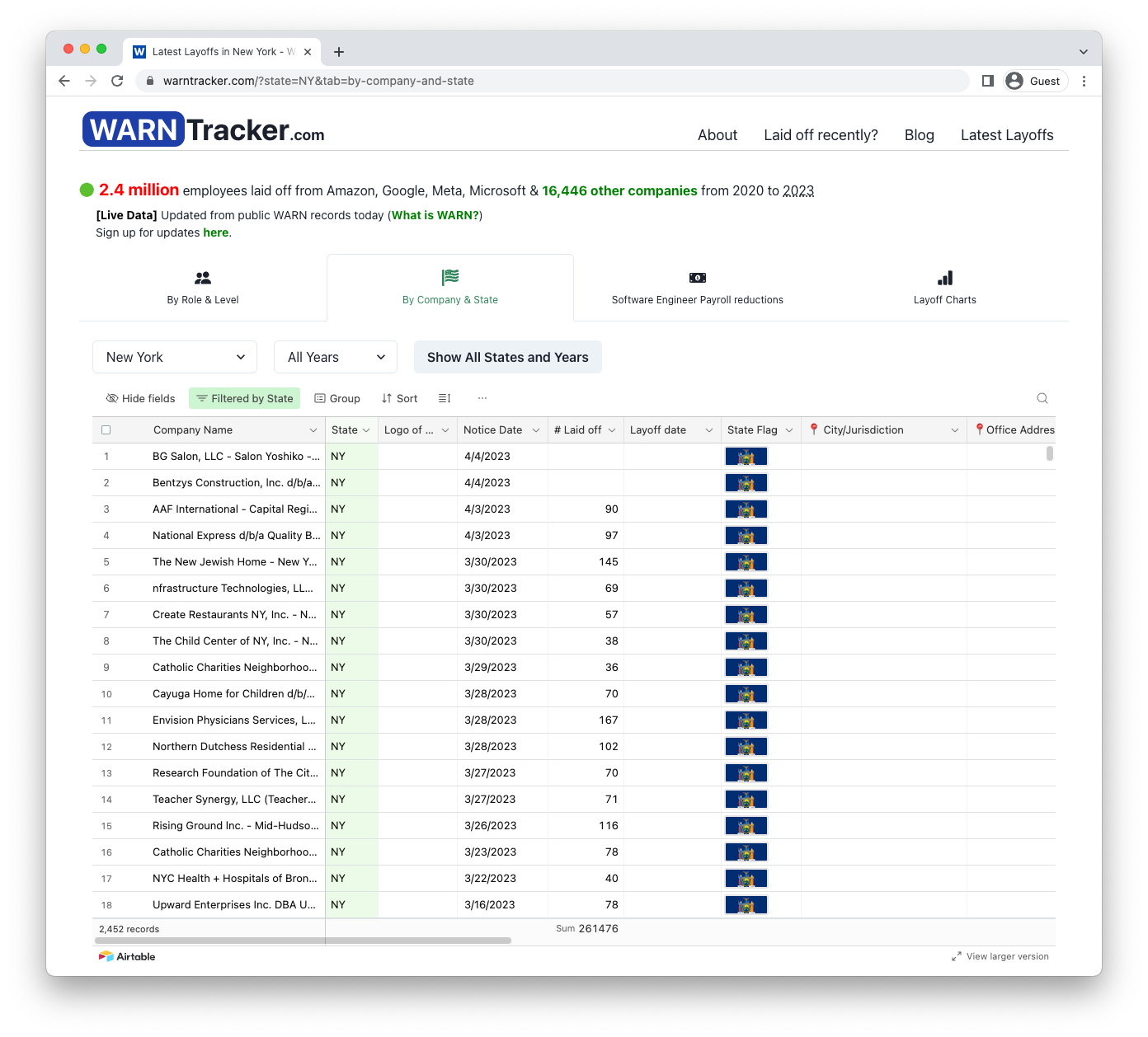Expand the Company Name column menu
Image resolution: width=1148 pixels, height=1037 pixels.
point(313,430)
